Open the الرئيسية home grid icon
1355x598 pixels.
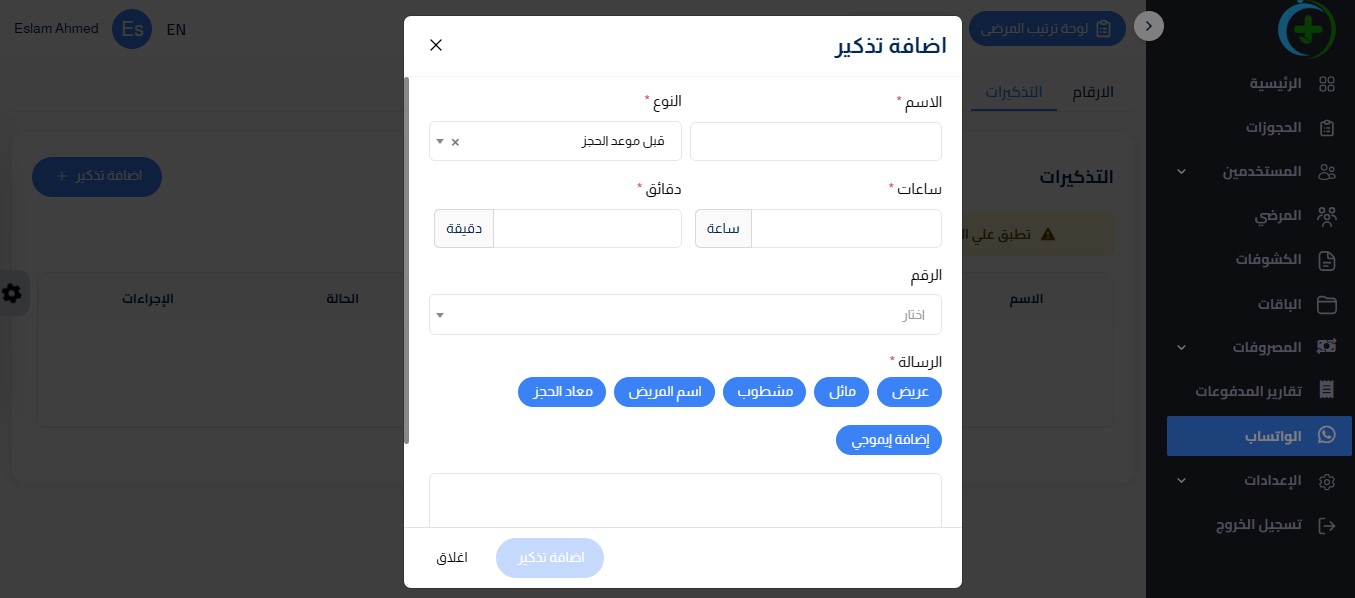pos(1327,84)
